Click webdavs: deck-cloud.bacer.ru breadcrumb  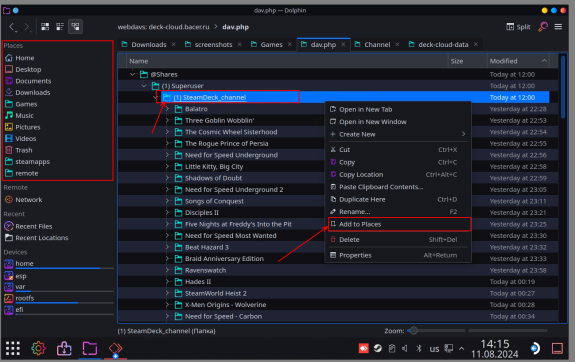tap(164, 27)
